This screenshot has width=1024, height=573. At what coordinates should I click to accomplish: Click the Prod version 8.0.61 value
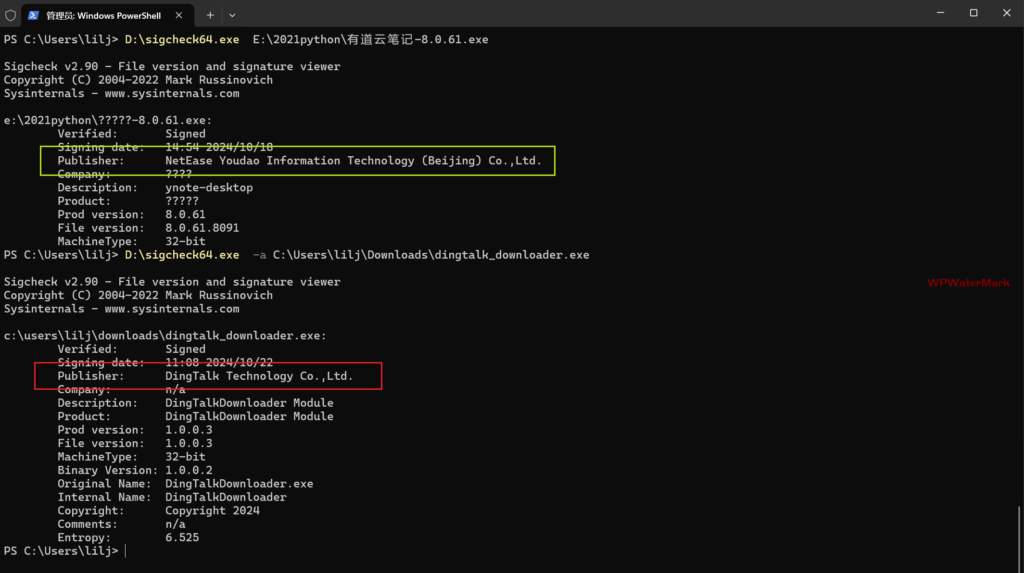pos(185,214)
